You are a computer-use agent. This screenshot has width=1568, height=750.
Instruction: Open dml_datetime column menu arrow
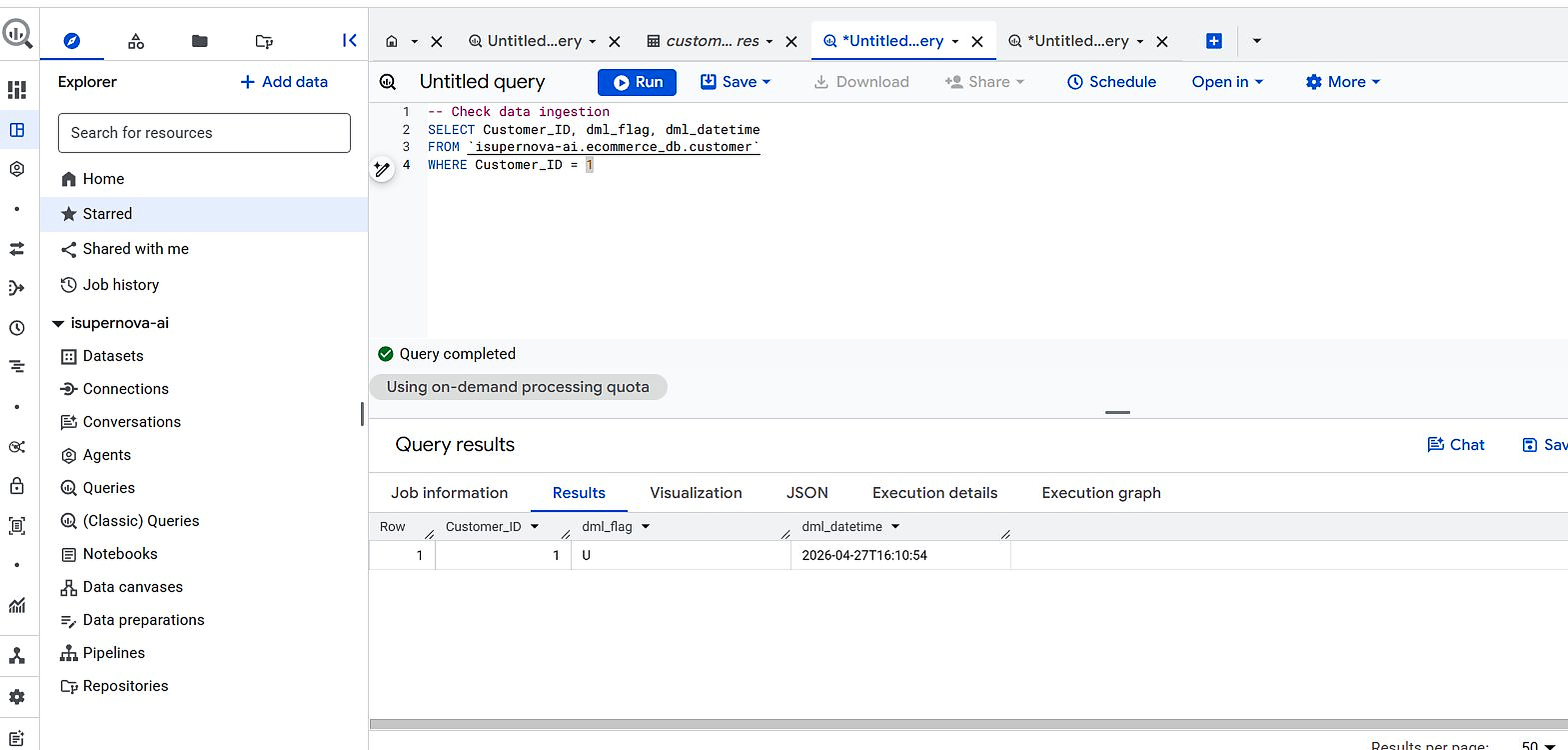coord(895,526)
